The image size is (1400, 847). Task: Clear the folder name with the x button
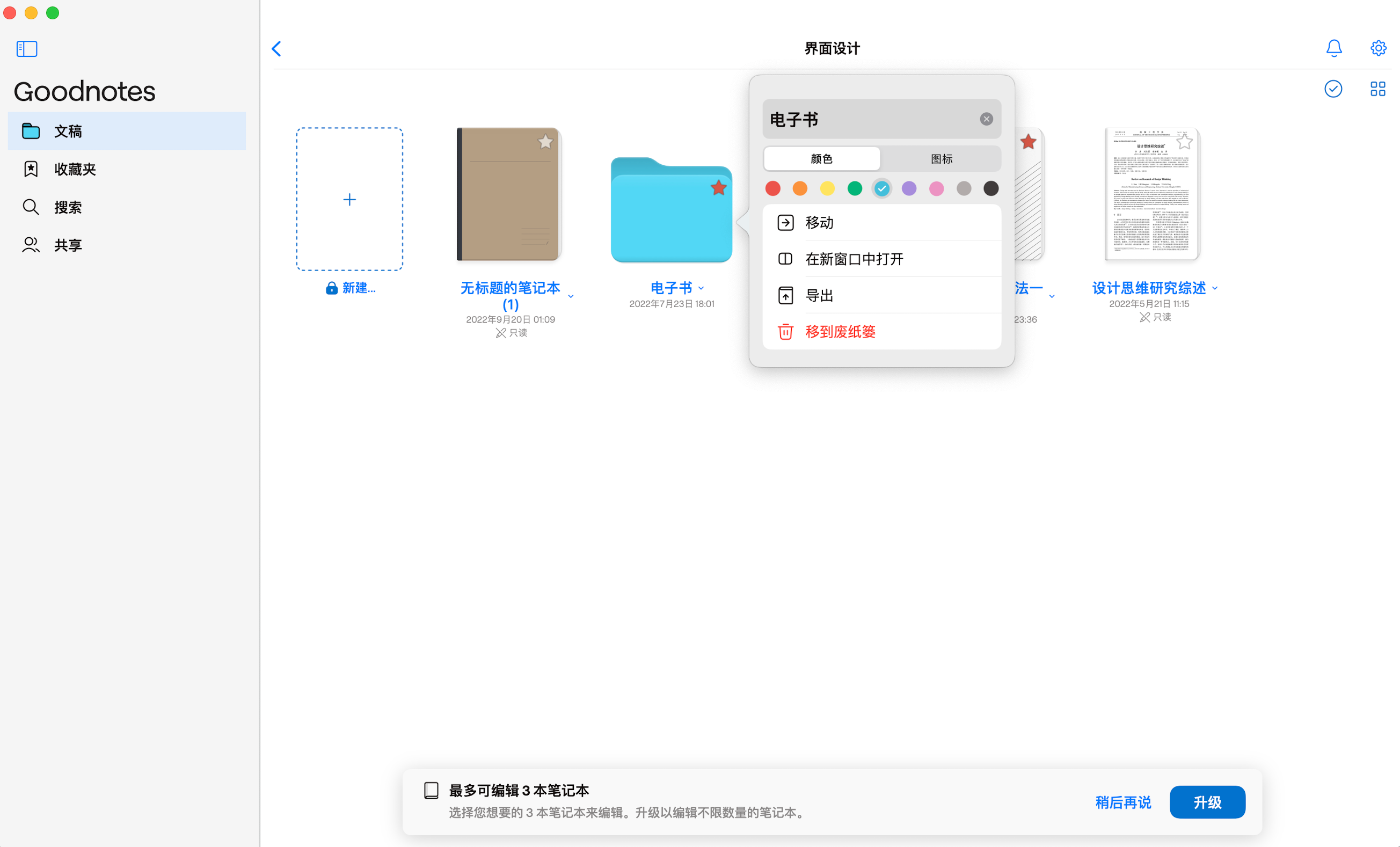click(986, 119)
